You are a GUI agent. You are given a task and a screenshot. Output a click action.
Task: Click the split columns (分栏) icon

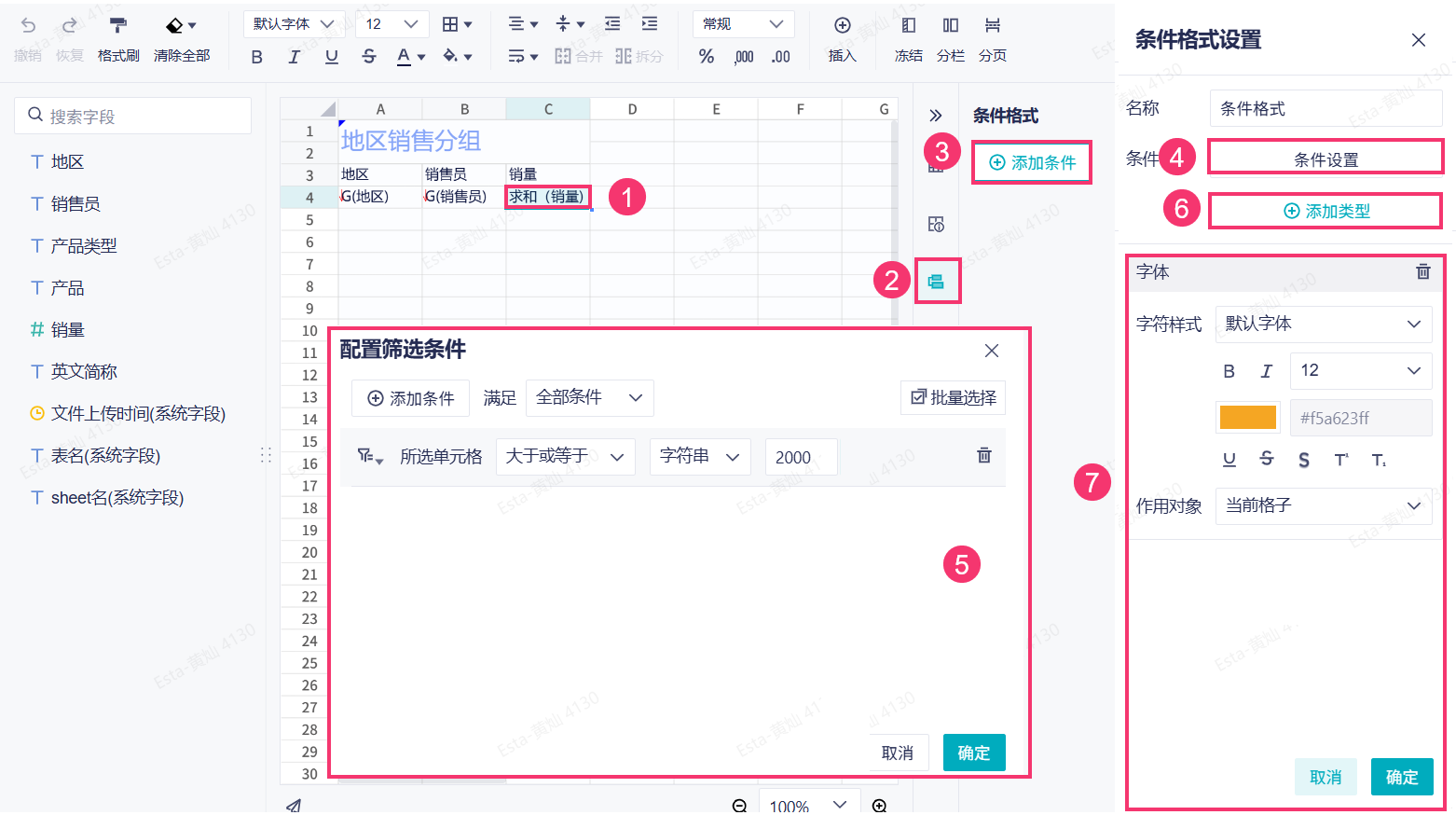(x=950, y=25)
